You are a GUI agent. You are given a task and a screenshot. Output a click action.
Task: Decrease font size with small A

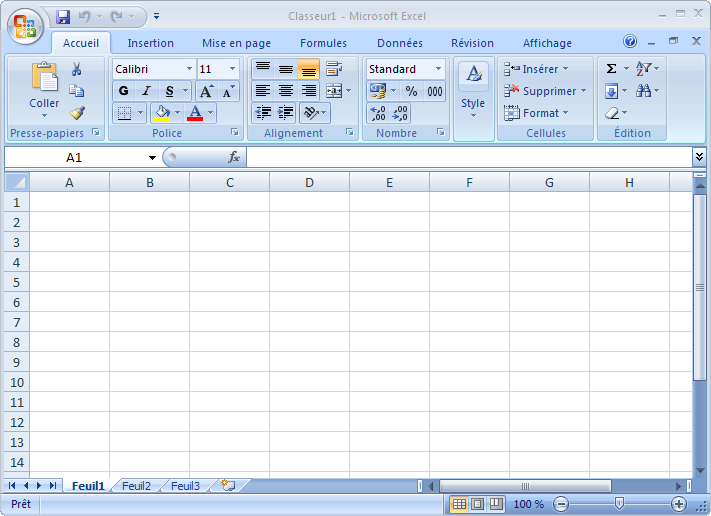[x=229, y=91]
